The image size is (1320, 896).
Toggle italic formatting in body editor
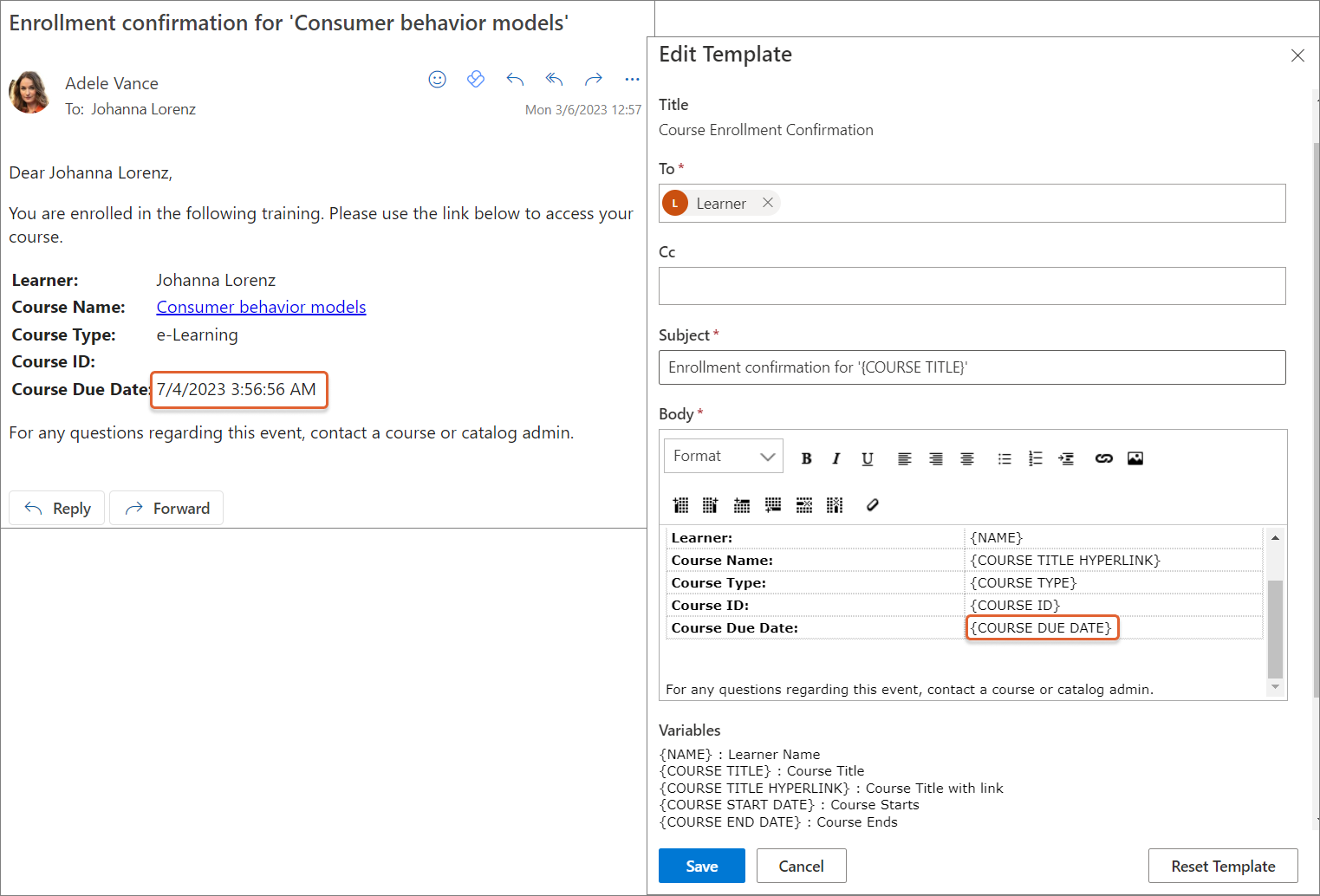click(x=836, y=458)
